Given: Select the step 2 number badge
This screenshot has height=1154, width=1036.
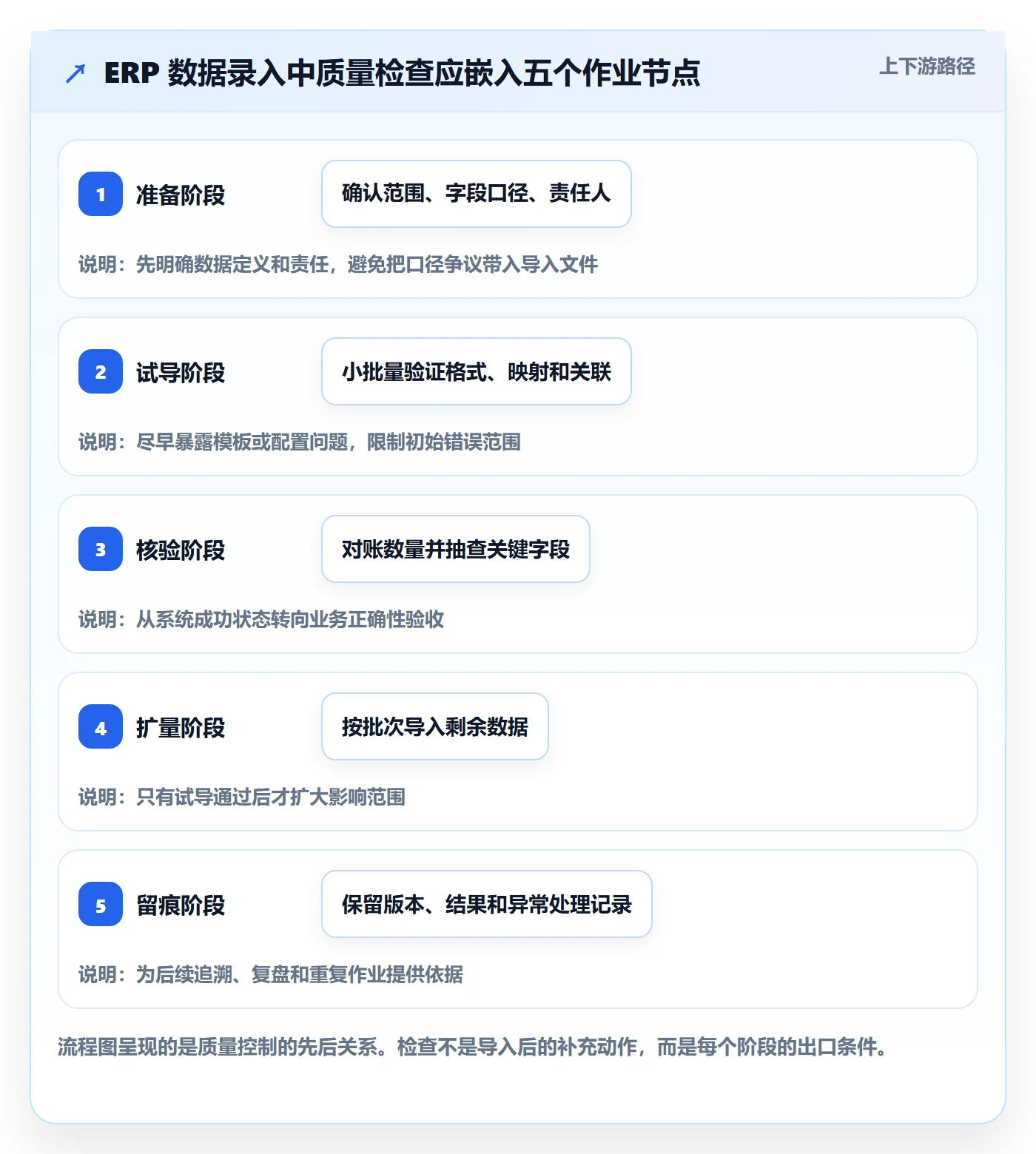Looking at the screenshot, I should click(x=101, y=371).
